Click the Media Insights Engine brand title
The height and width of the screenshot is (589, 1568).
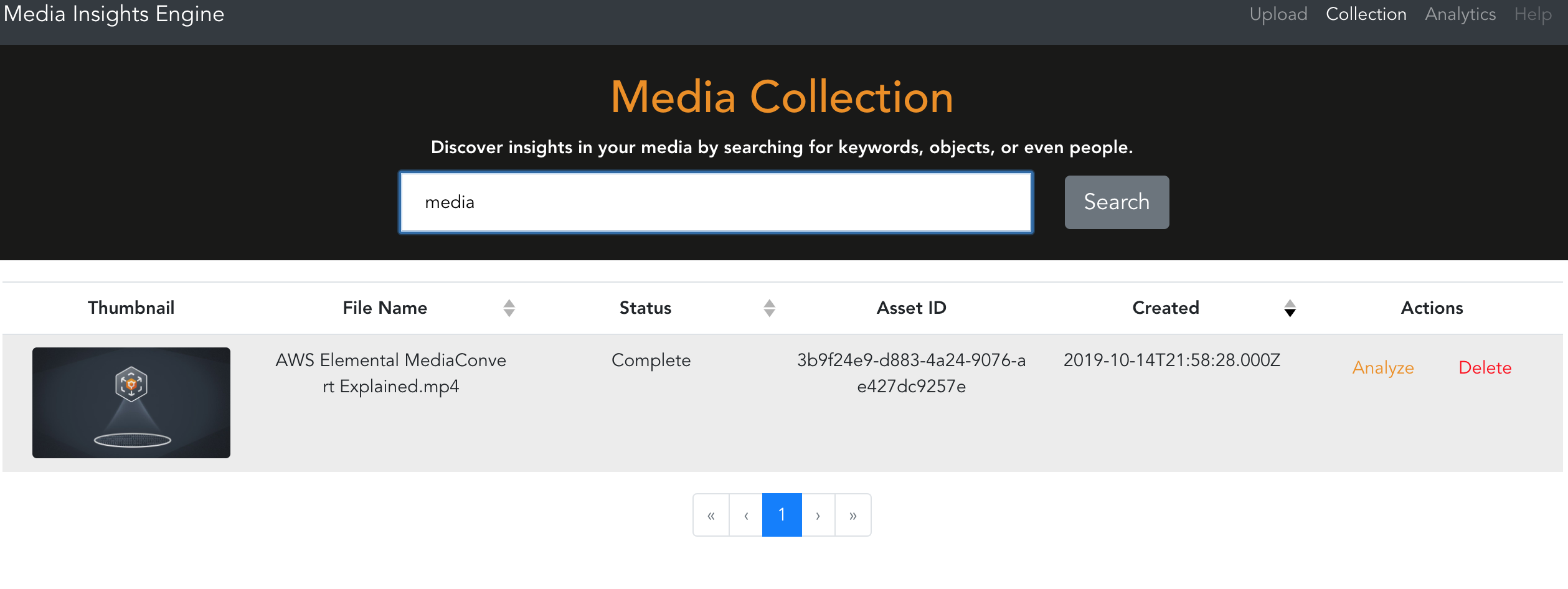click(114, 14)
